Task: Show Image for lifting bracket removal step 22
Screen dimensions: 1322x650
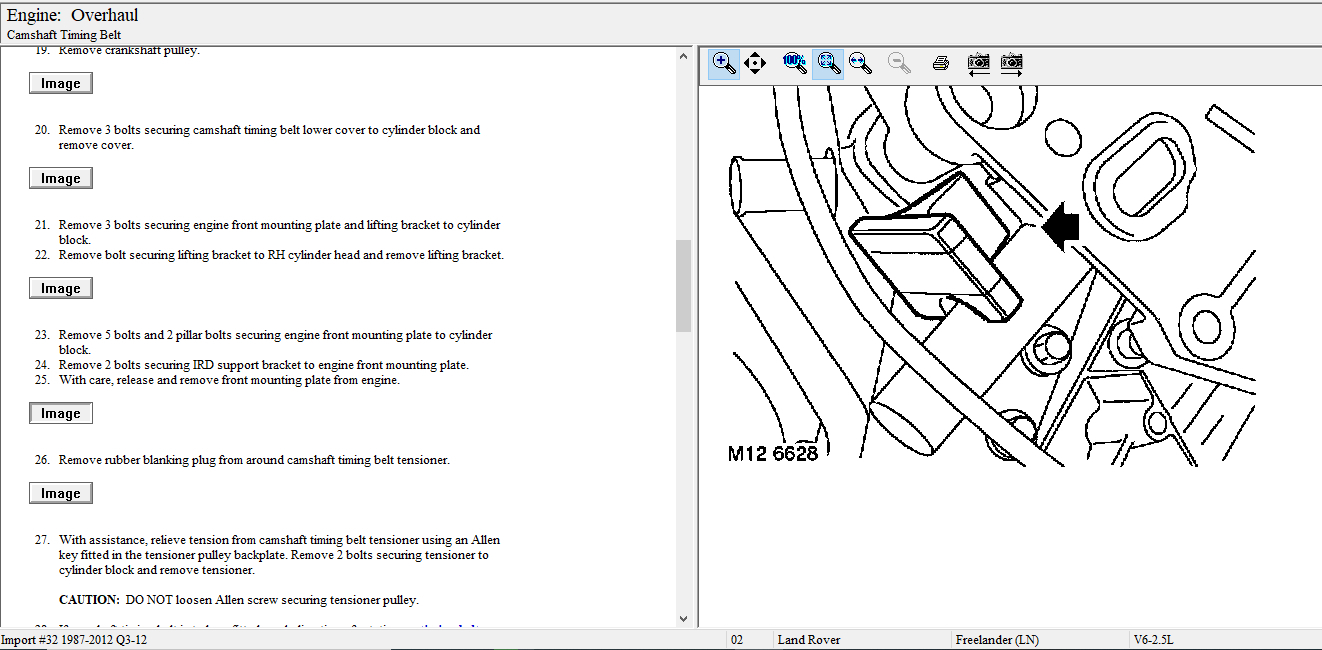Action: pyautogui.click(x=61, y=289)
